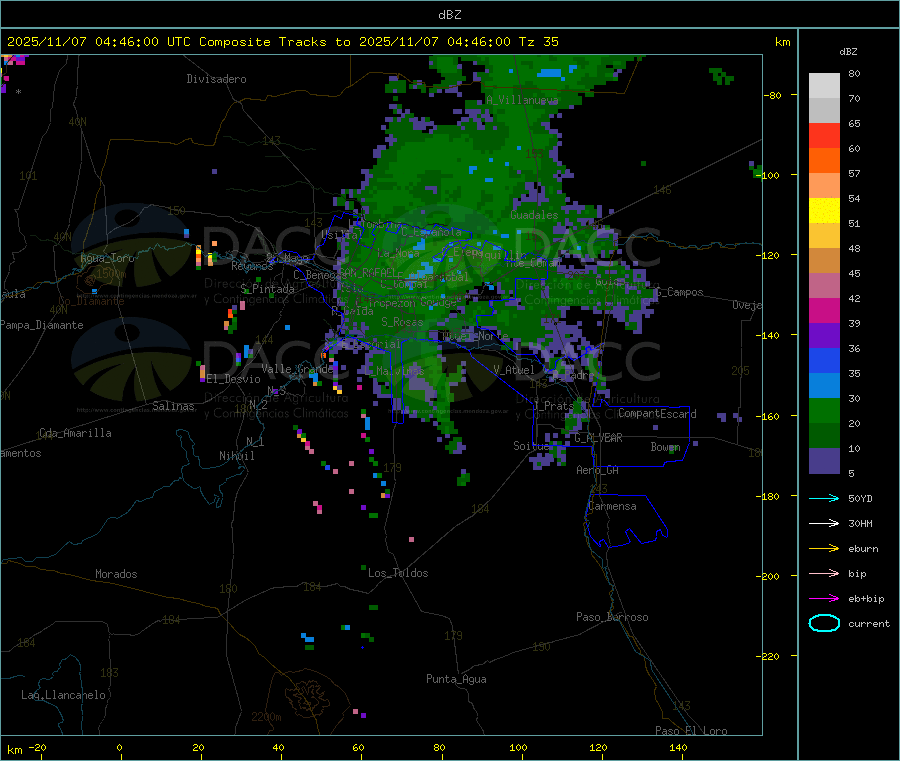Pick the magenta 39–42 dBZ color swatch

824,310
